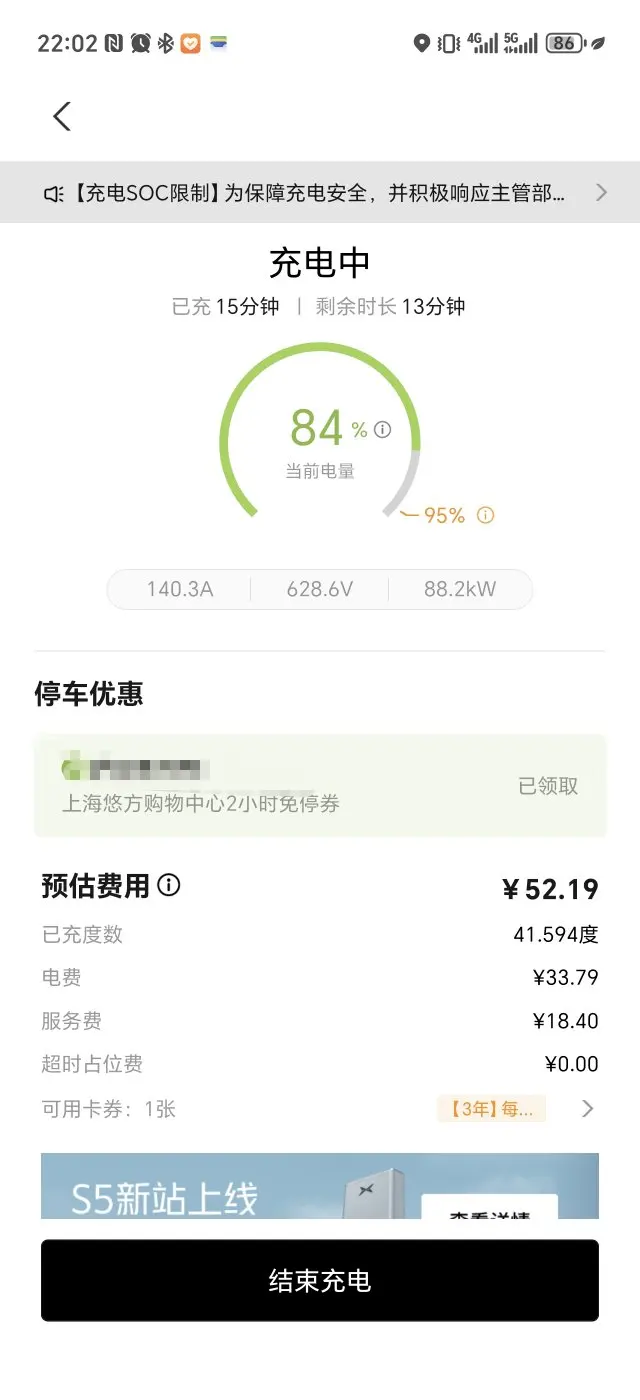Tap the location icon in status bar
The height and width of the screenshot is (1400, 640).
pyautogui.click(x=422, y=43)
